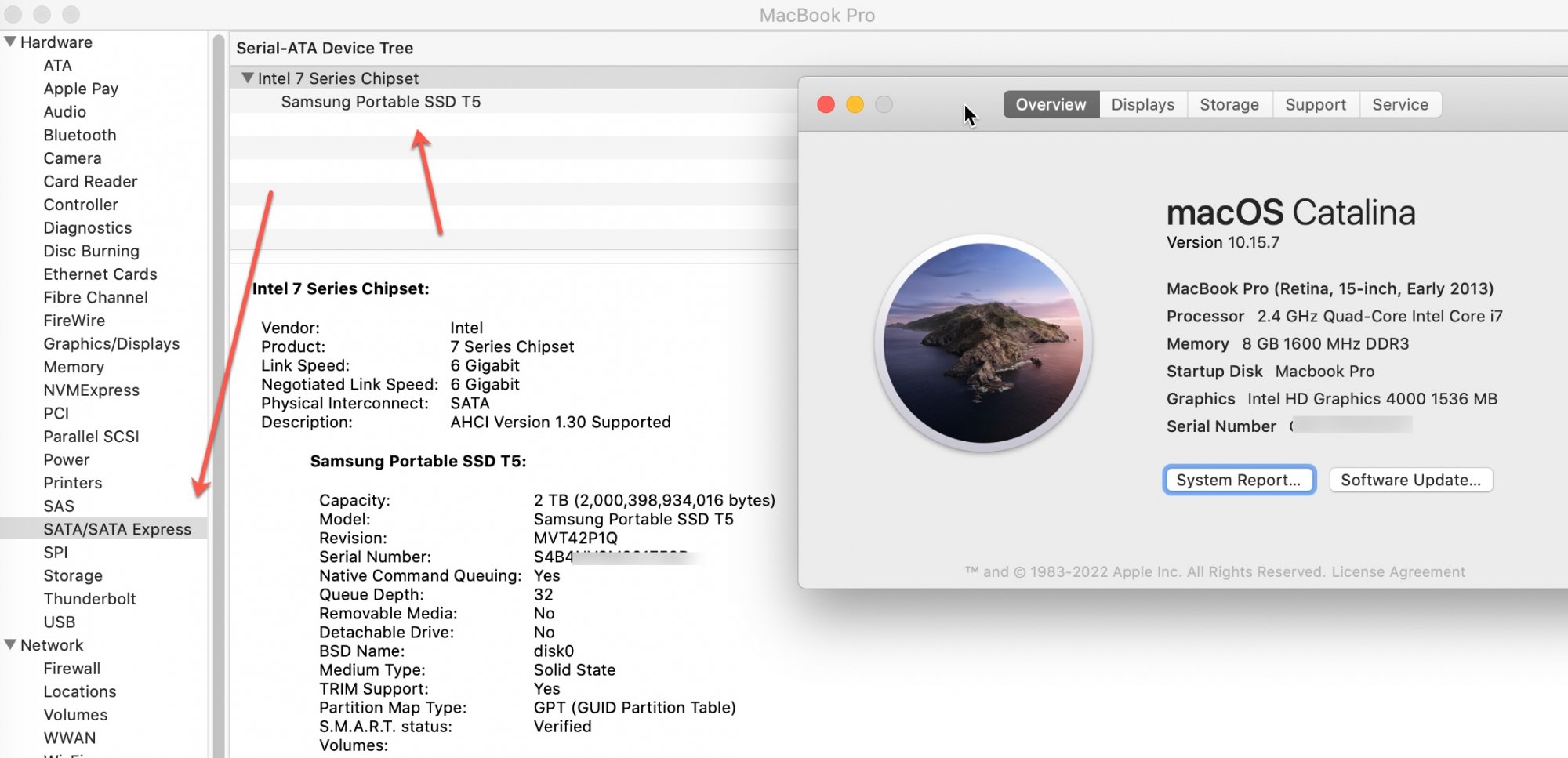1568x758 pixels.
Task: Click the Intel HD Graphics 4000 1536 MB text
Action: [x=1373, y=398]
